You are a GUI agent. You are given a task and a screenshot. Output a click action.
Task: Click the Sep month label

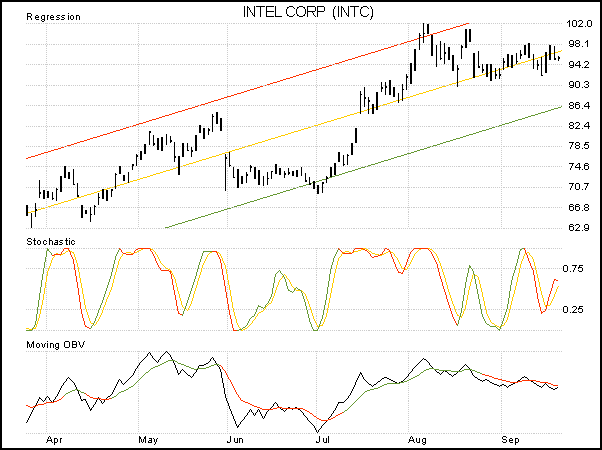click(511, 440)
